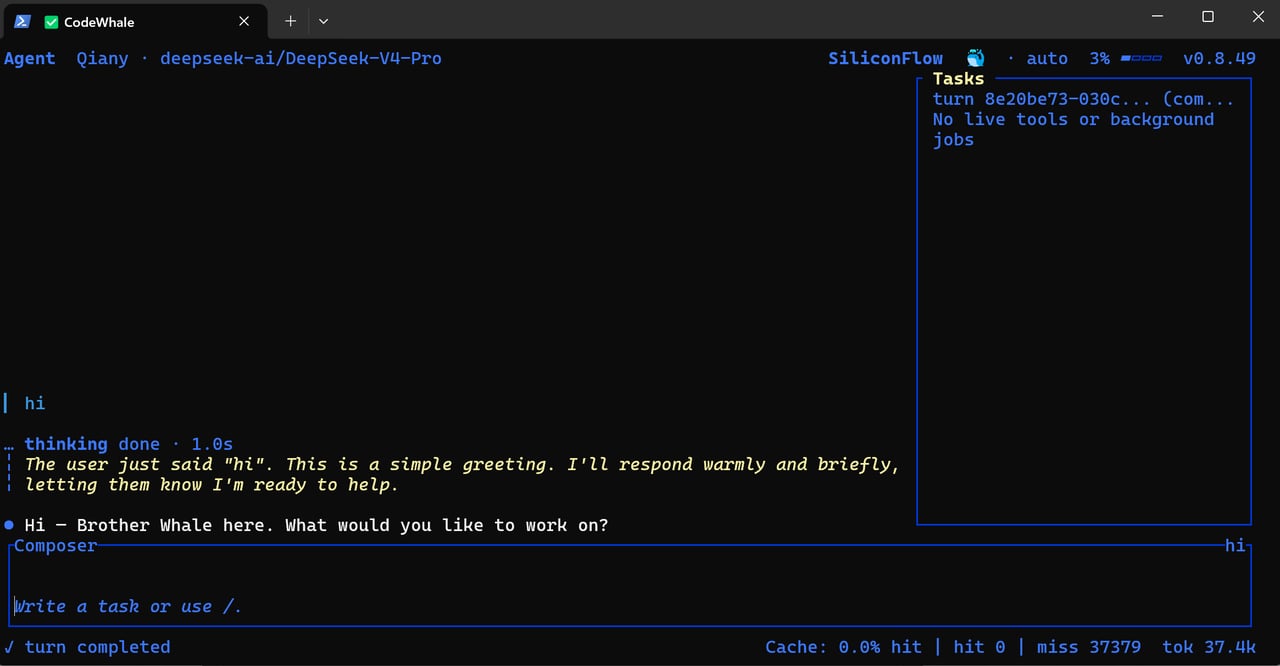The width and height of the screenshot is (1280, 666).
Task: Click the miss 37379 counter
Action: point(1089,647)
